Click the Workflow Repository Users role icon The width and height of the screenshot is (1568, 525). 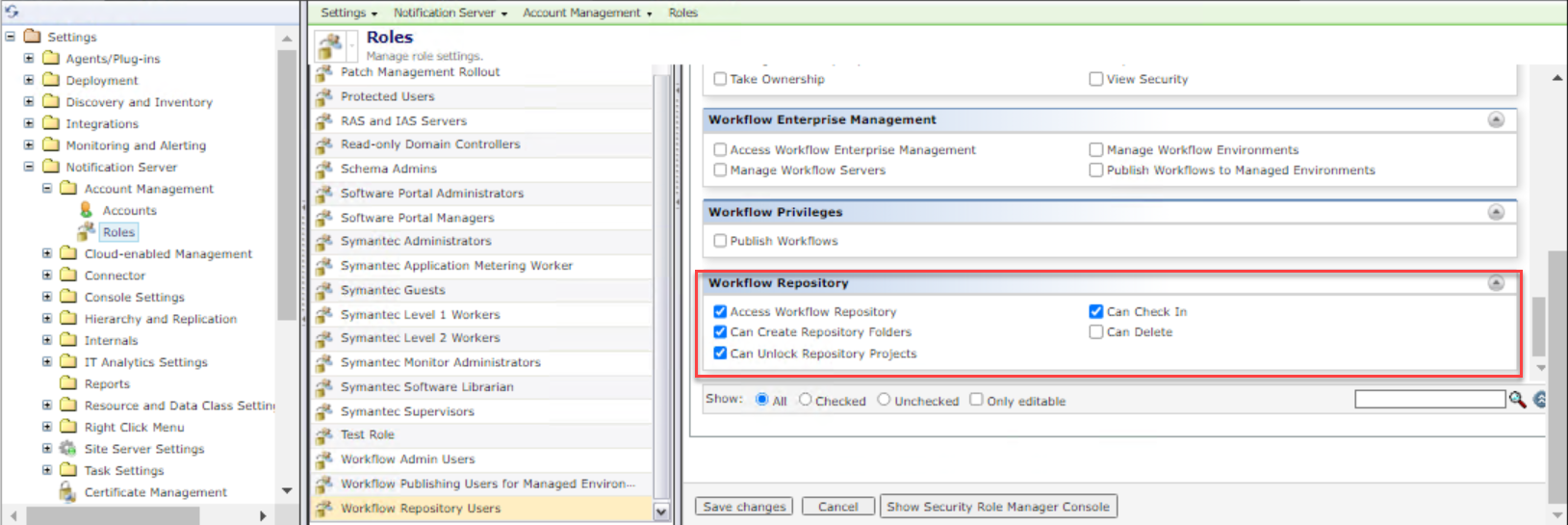tap(324, 509)
